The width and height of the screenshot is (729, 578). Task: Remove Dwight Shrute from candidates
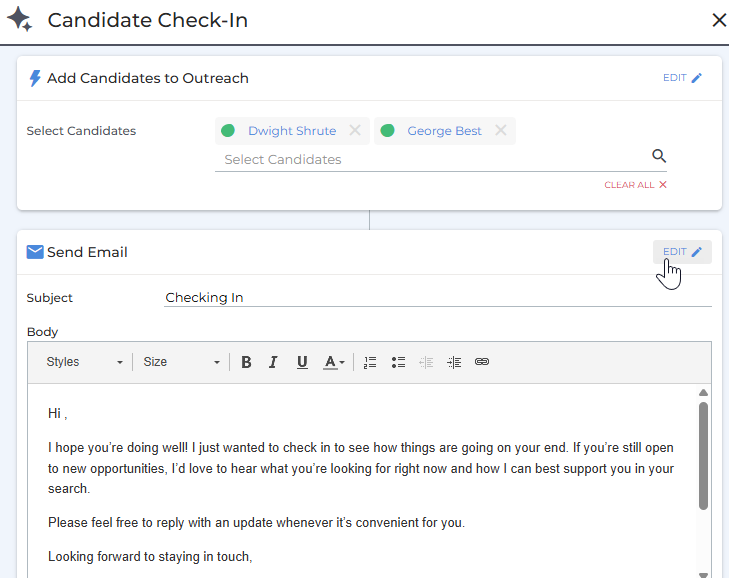[354, 131]
